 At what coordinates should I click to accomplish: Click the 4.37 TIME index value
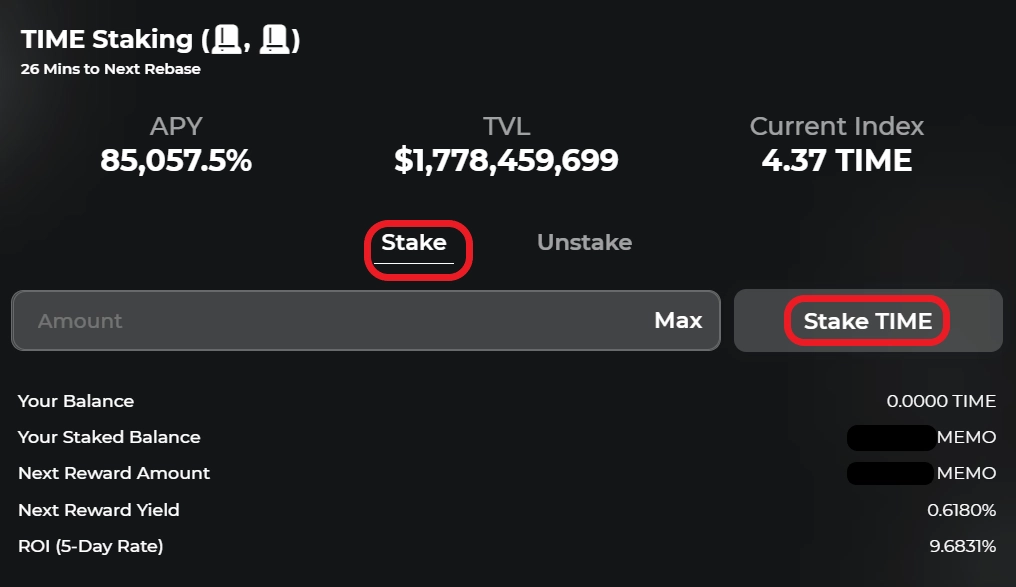point(836,160)
